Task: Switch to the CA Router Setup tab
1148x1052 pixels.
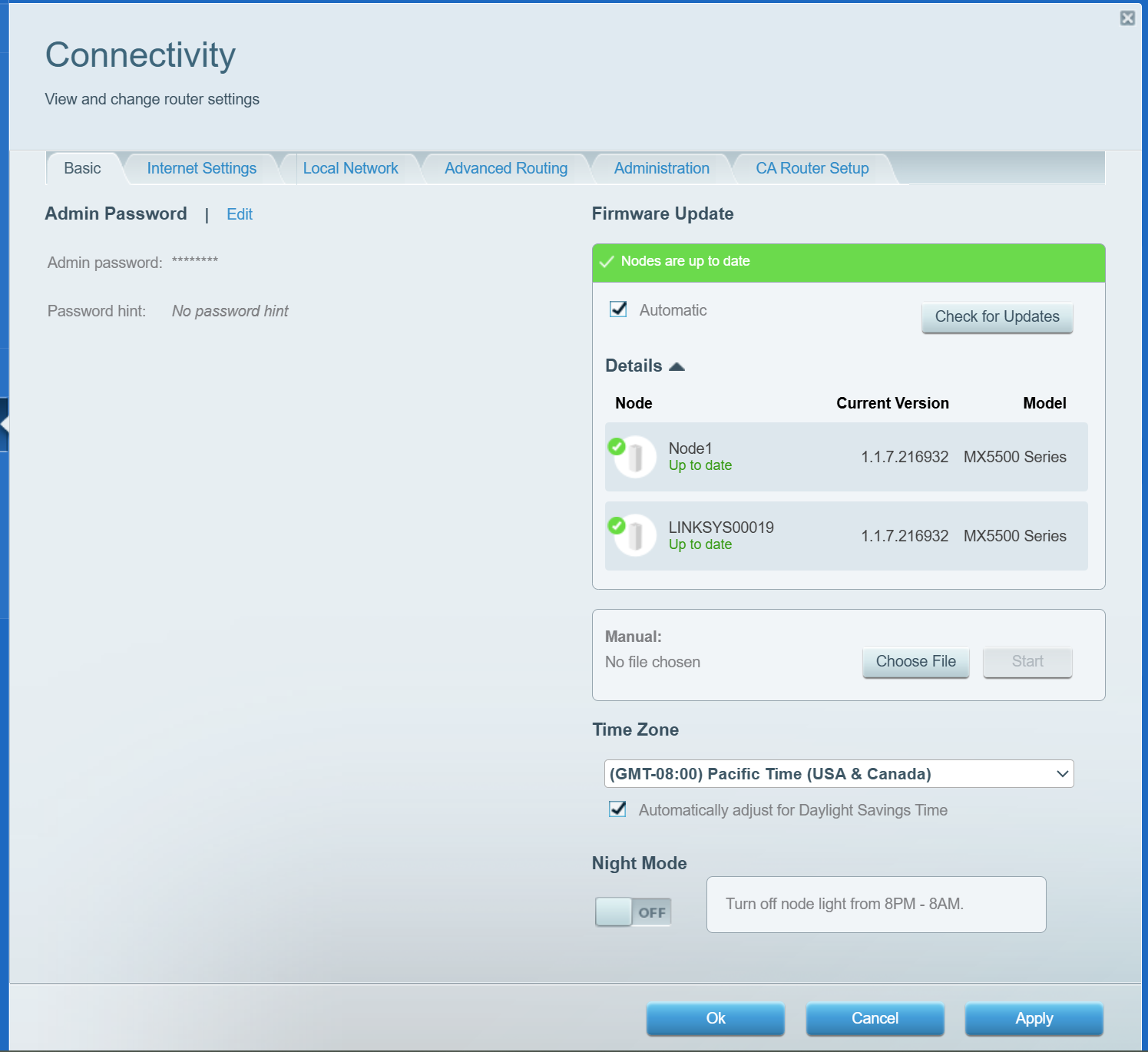Action: point(812,168)
